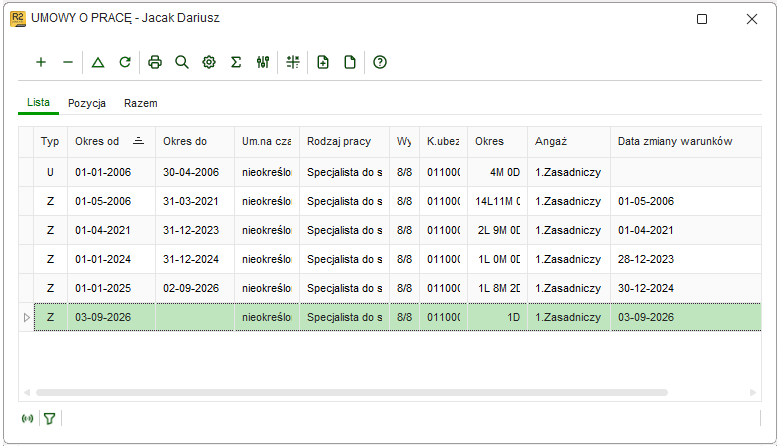
Task: Select the row with type U
Action: pyautogui.click(x=390, y=172)
